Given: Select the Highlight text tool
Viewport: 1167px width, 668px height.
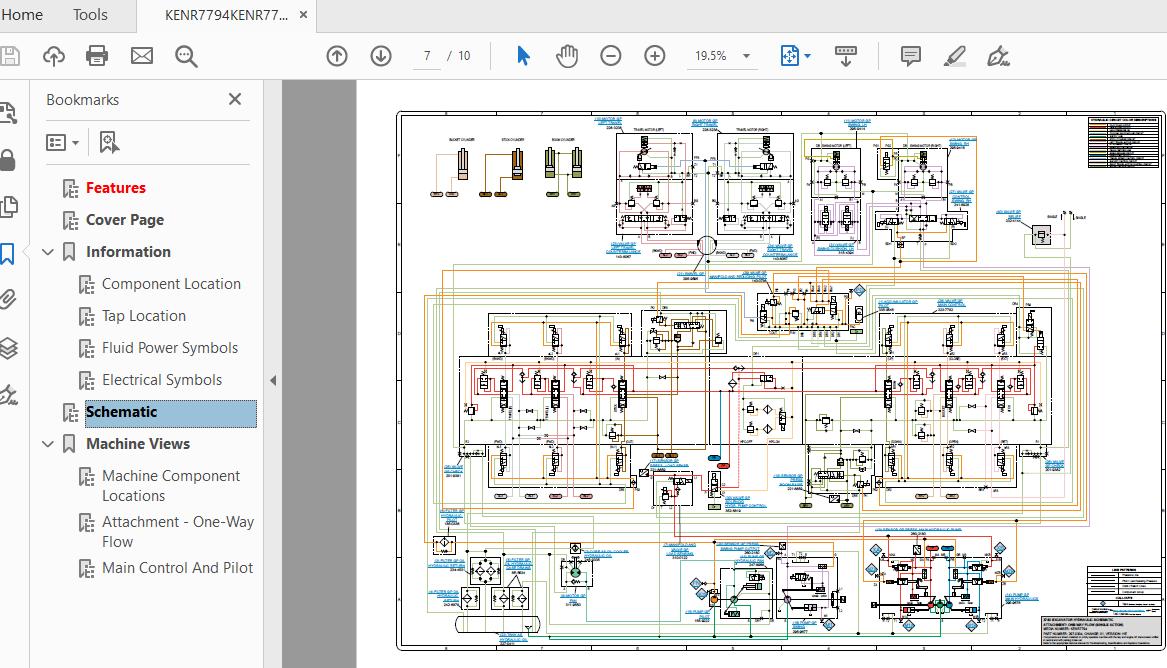Looking at the screenshot, I should click(x=954, y=56).
